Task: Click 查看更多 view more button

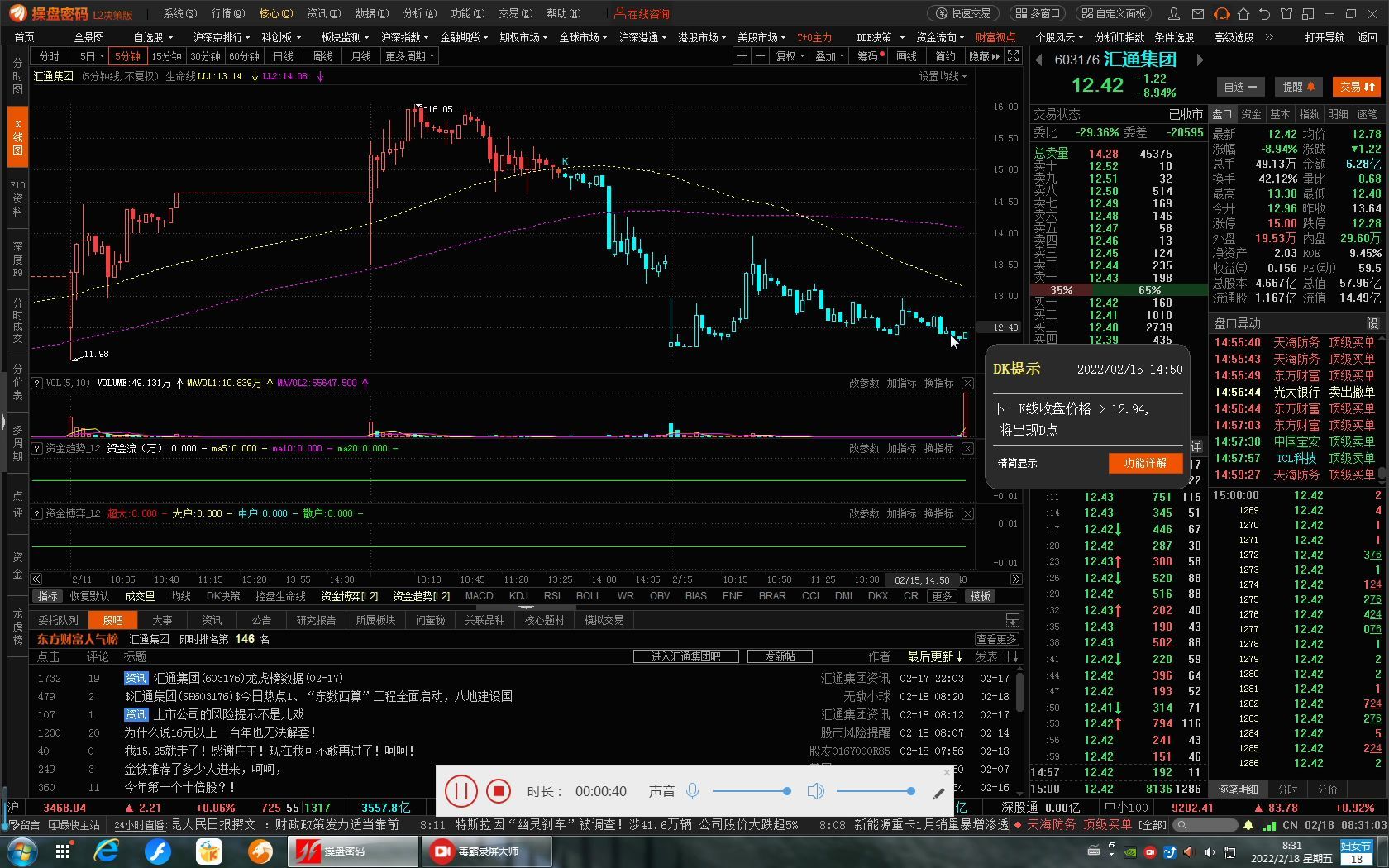Action: [x=996, y=639]
